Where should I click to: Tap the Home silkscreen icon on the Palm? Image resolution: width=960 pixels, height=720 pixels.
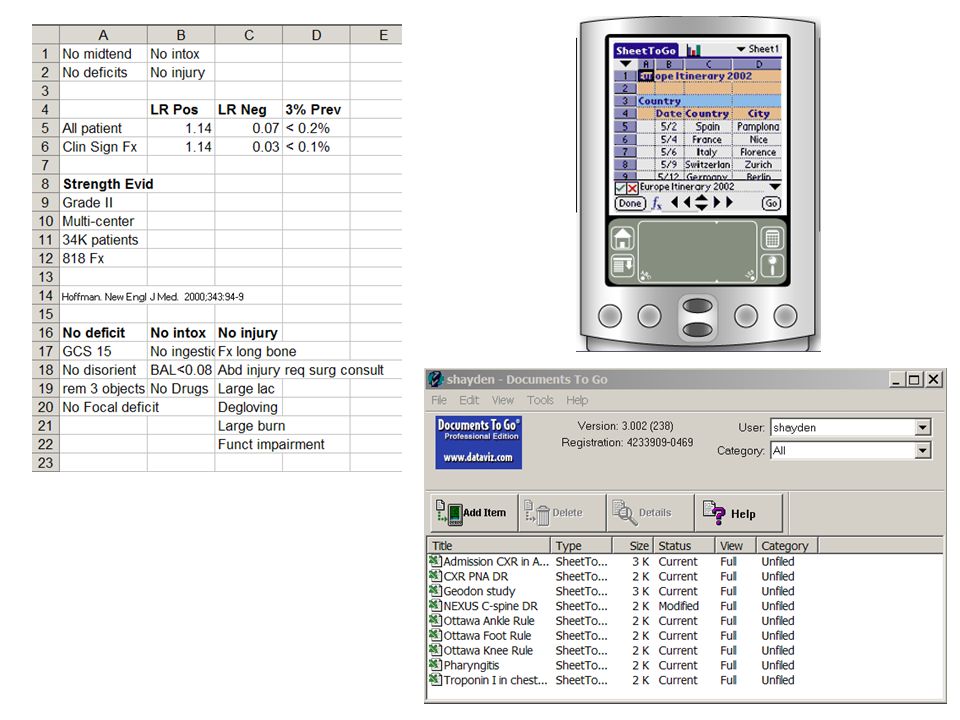pos(623,238)
